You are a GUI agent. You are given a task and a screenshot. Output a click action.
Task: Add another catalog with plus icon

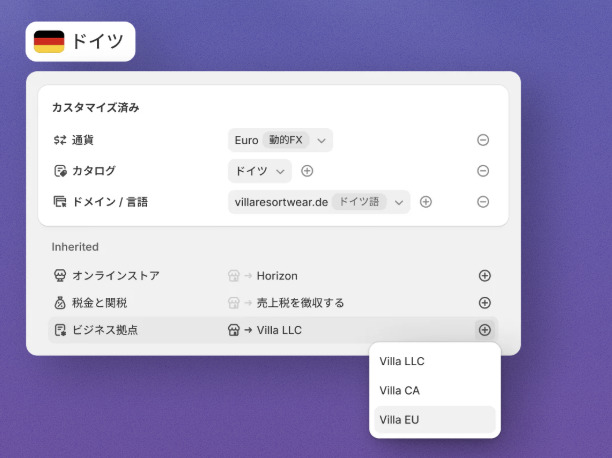(307, 171)
